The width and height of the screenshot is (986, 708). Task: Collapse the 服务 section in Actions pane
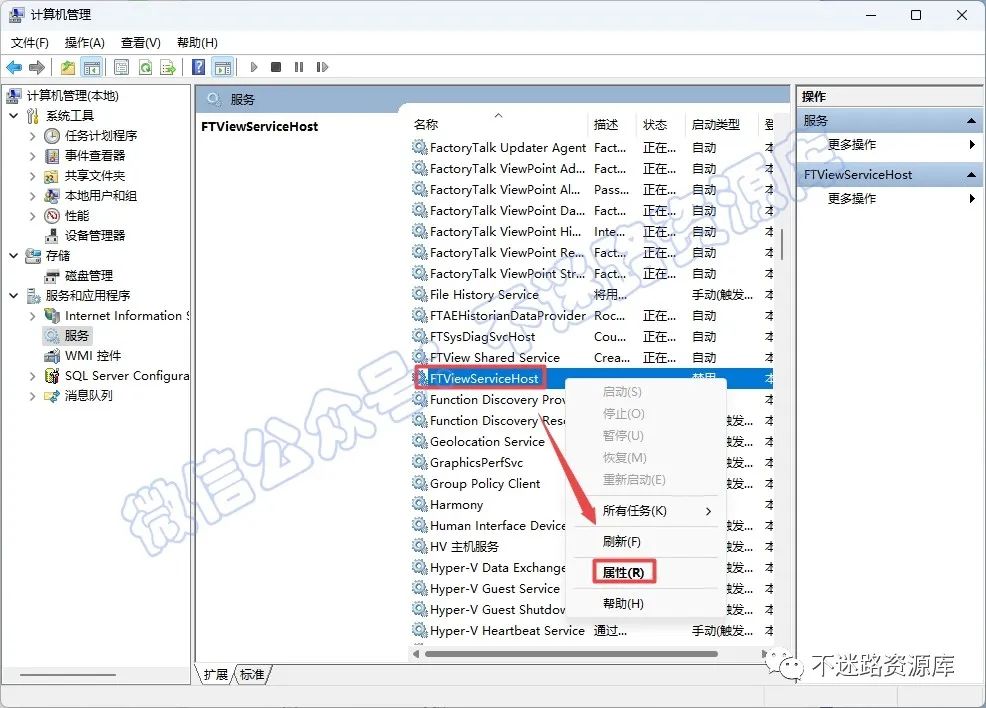click(971, 121)
